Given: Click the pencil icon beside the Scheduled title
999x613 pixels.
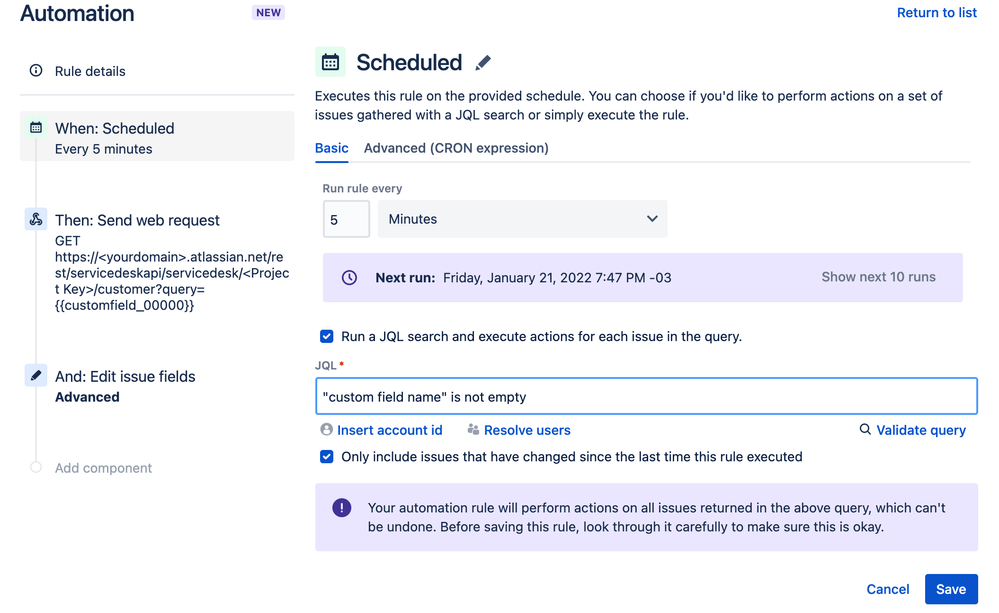Looking at the screenshot, I should coord(483,62).
